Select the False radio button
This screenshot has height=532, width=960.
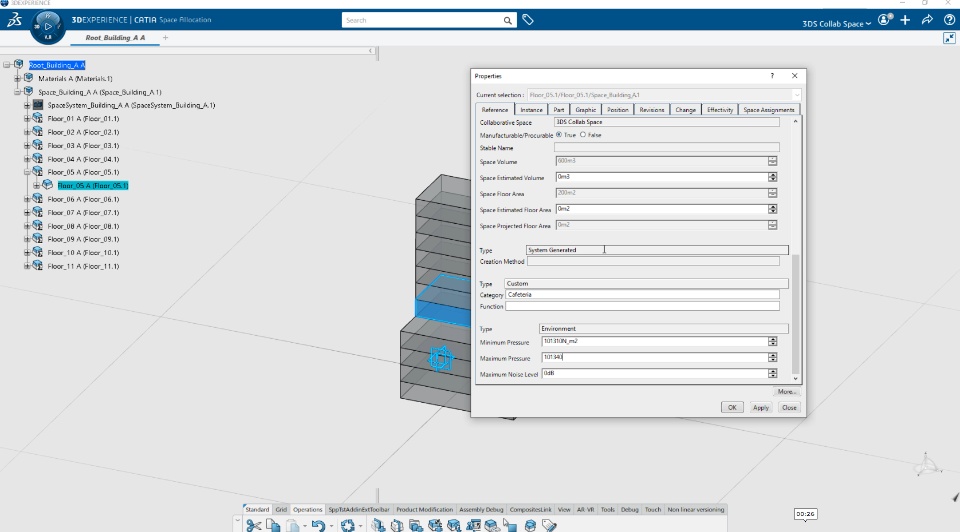[583, 135]
